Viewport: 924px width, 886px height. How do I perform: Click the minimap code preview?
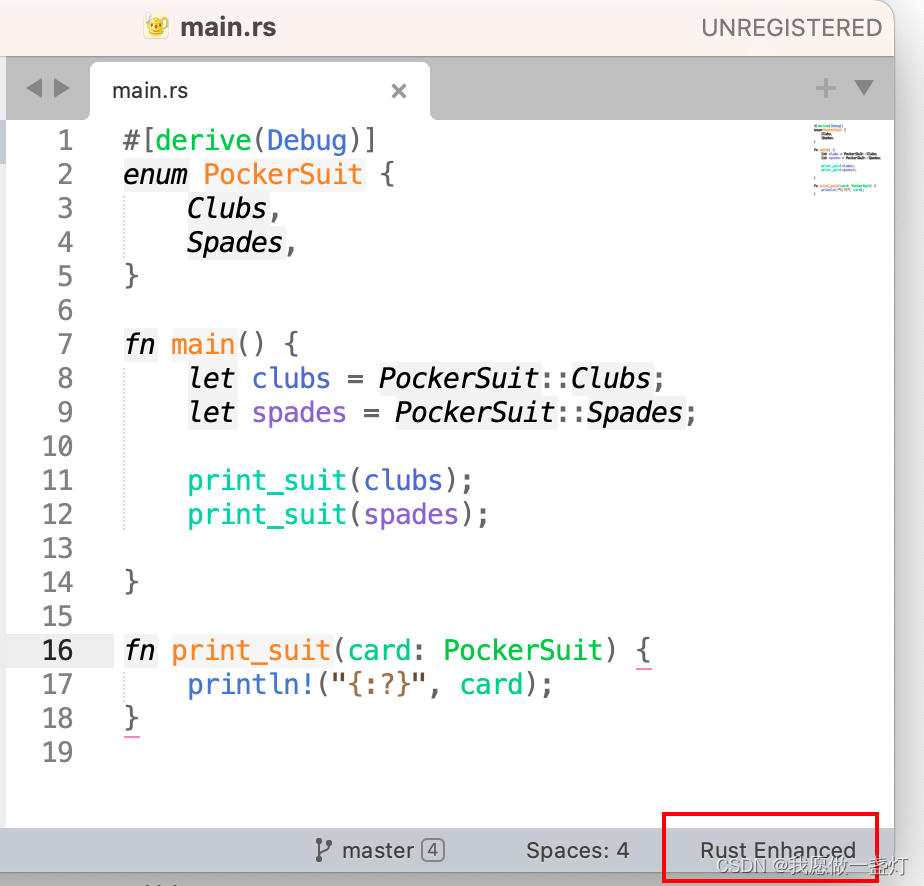pos(845,155)
